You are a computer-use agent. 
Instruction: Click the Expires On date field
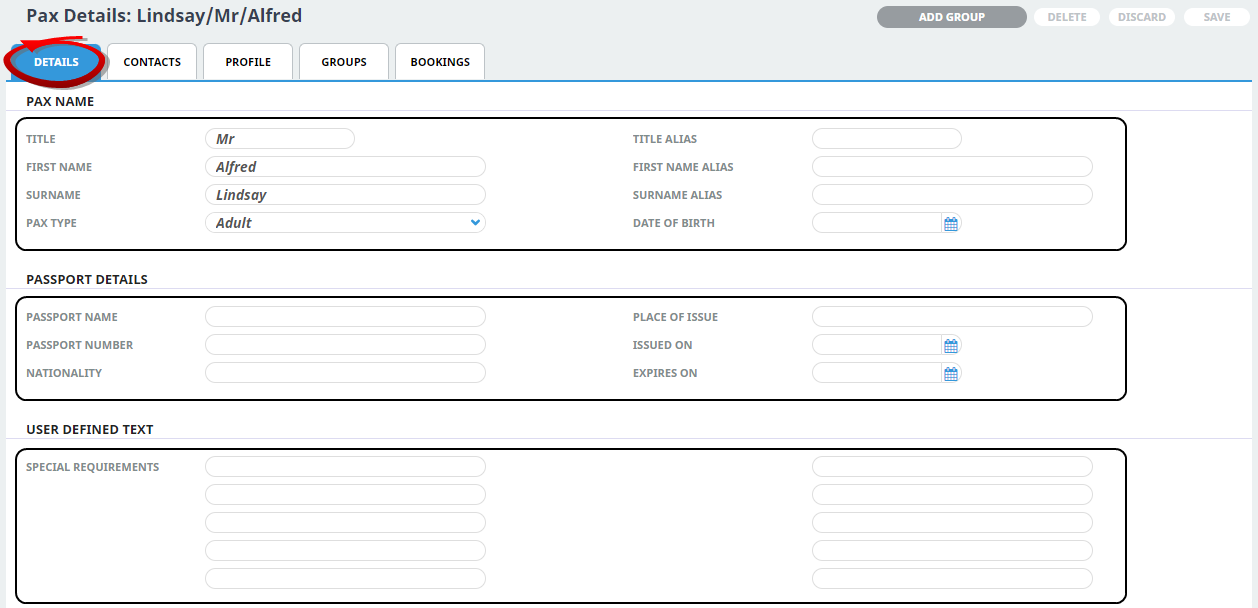tap(876, 373)
